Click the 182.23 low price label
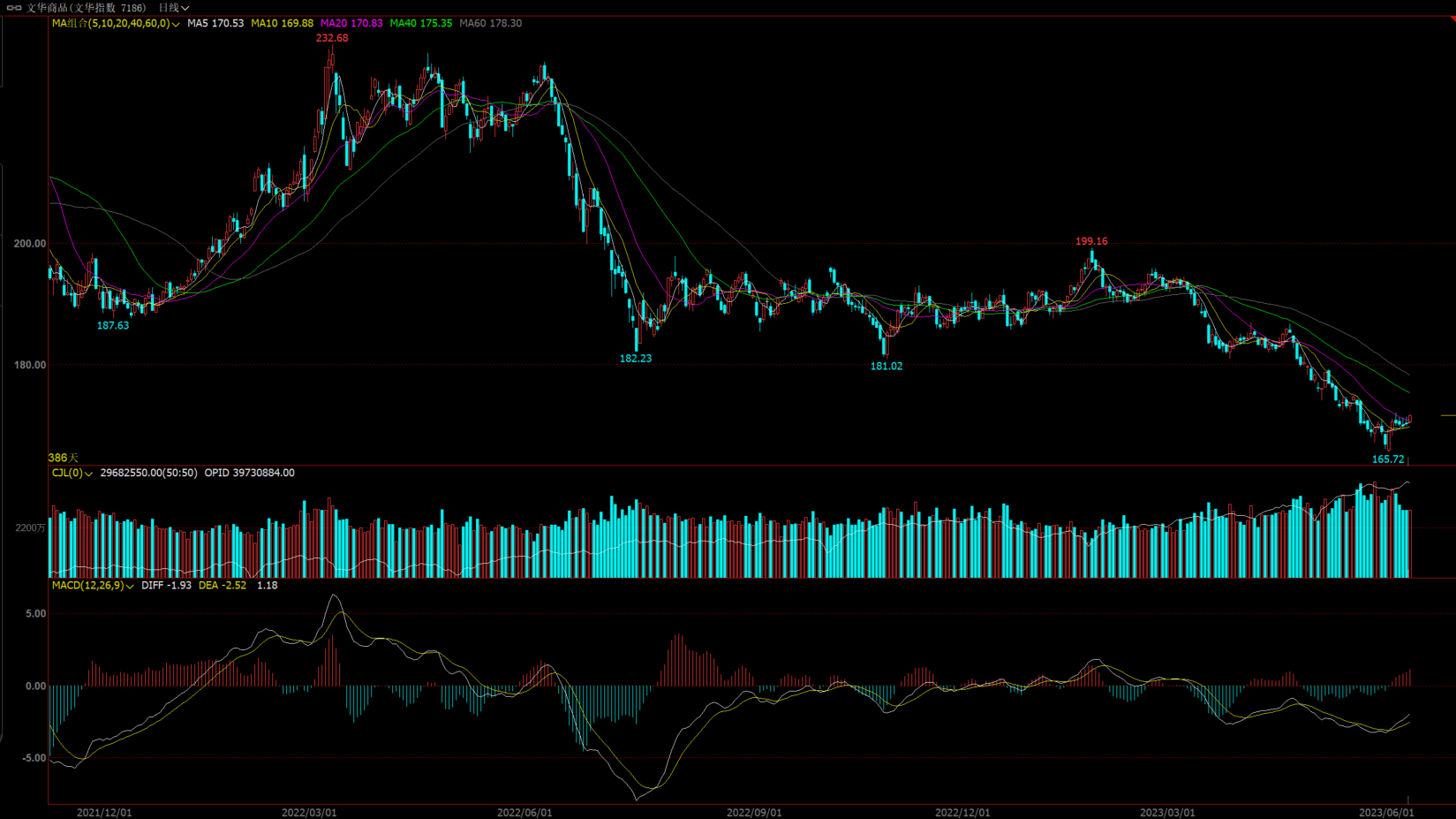The image size is (1456, 819). 636,359
